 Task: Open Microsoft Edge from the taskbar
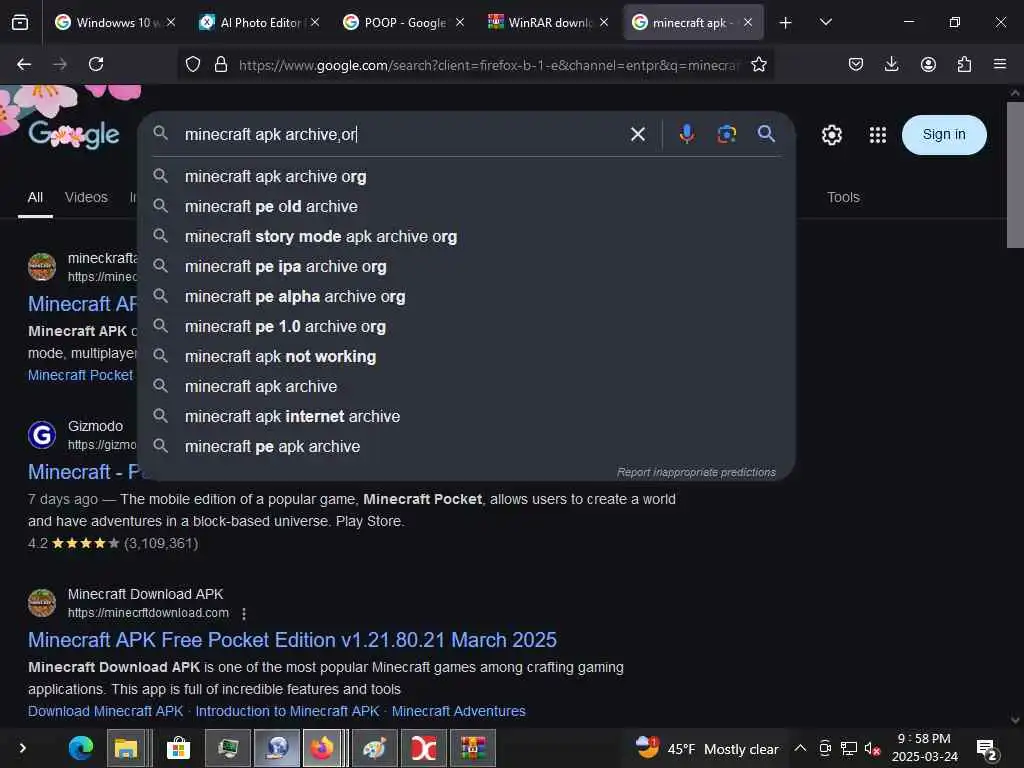tap(81, 748)
